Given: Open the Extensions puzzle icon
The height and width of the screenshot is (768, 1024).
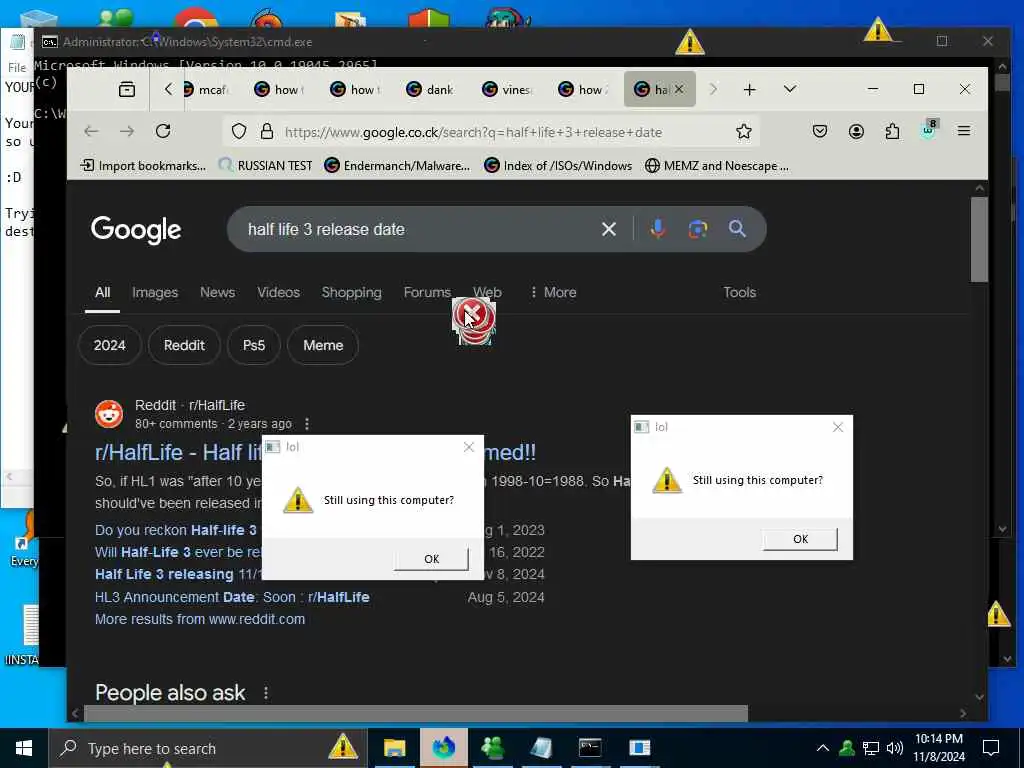Looking at the screenshot, I should [x=892, y=131].
